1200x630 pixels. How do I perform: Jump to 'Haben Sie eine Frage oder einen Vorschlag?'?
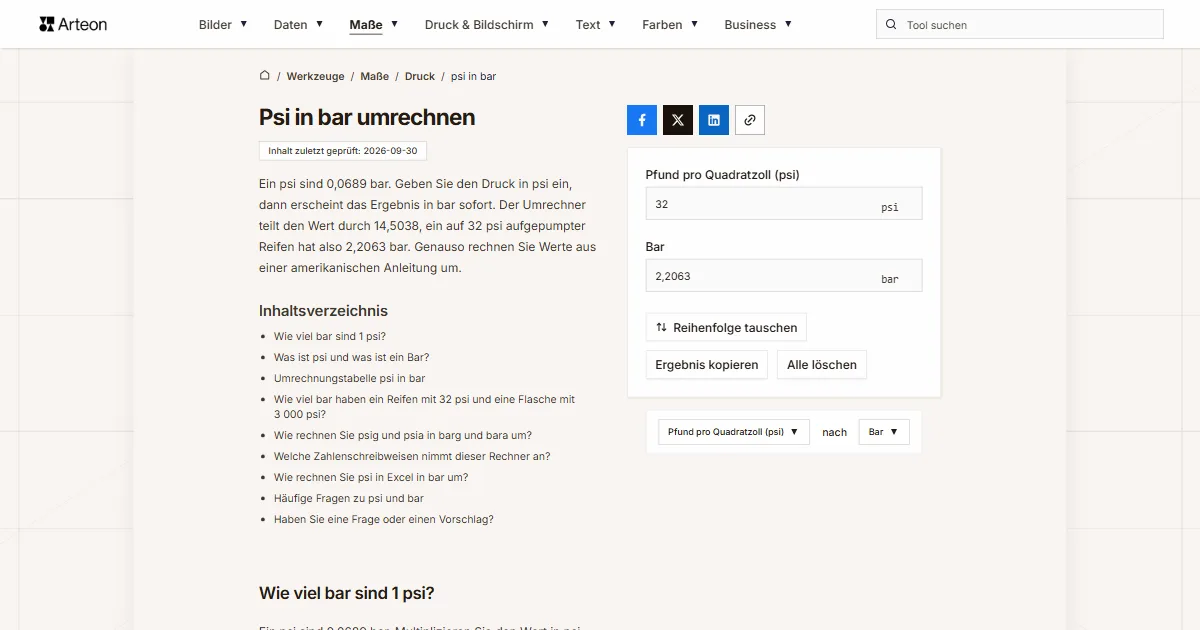(x=384, y=519)
